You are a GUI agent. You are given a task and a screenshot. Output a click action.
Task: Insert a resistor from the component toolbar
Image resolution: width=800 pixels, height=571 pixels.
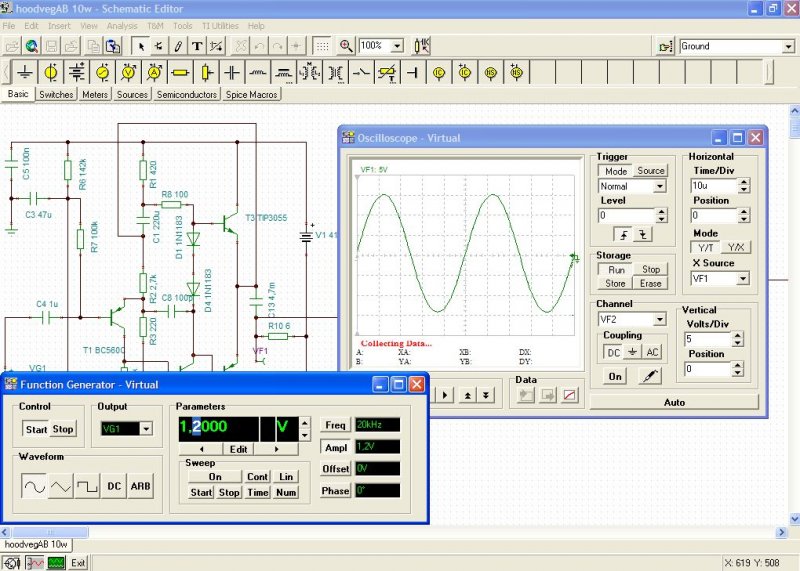click(x=180, y=72)
